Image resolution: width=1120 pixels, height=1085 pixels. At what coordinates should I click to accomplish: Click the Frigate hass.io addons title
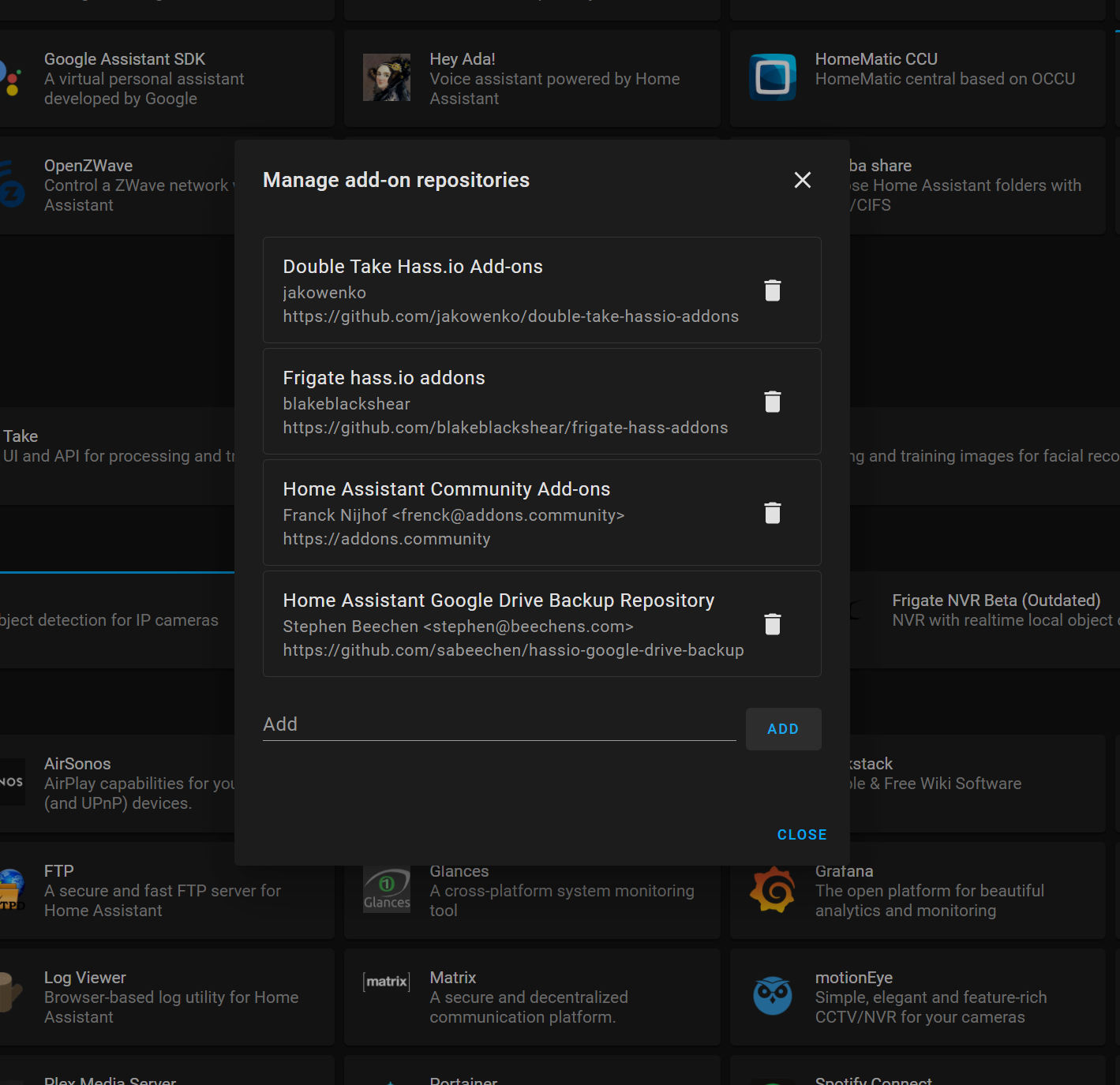(x=384, y=378)
